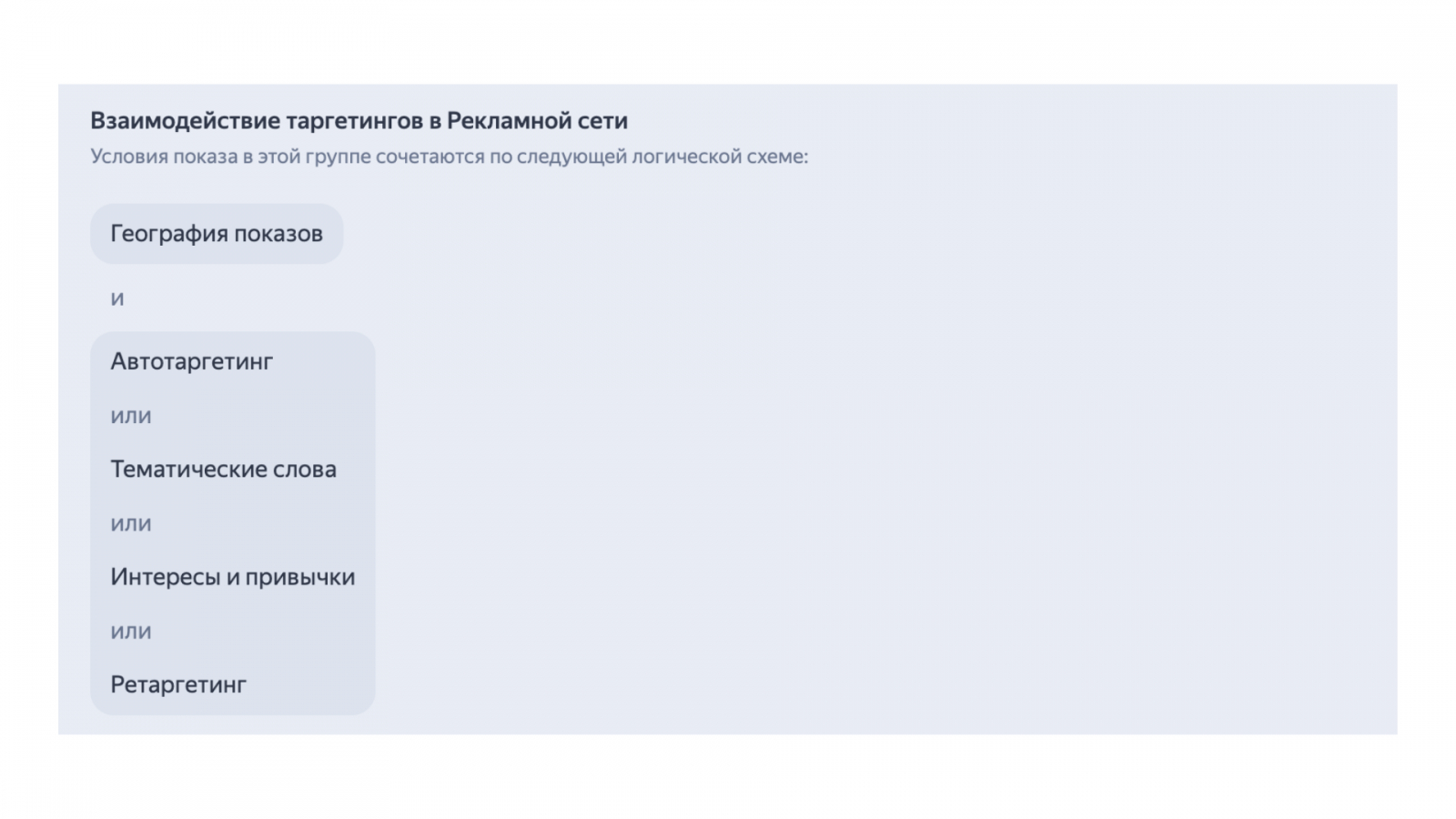Select the "Автотаргетинг" condition
Image resolution: width=1456 pixels, height=819 pixels.
click(192, 361)
